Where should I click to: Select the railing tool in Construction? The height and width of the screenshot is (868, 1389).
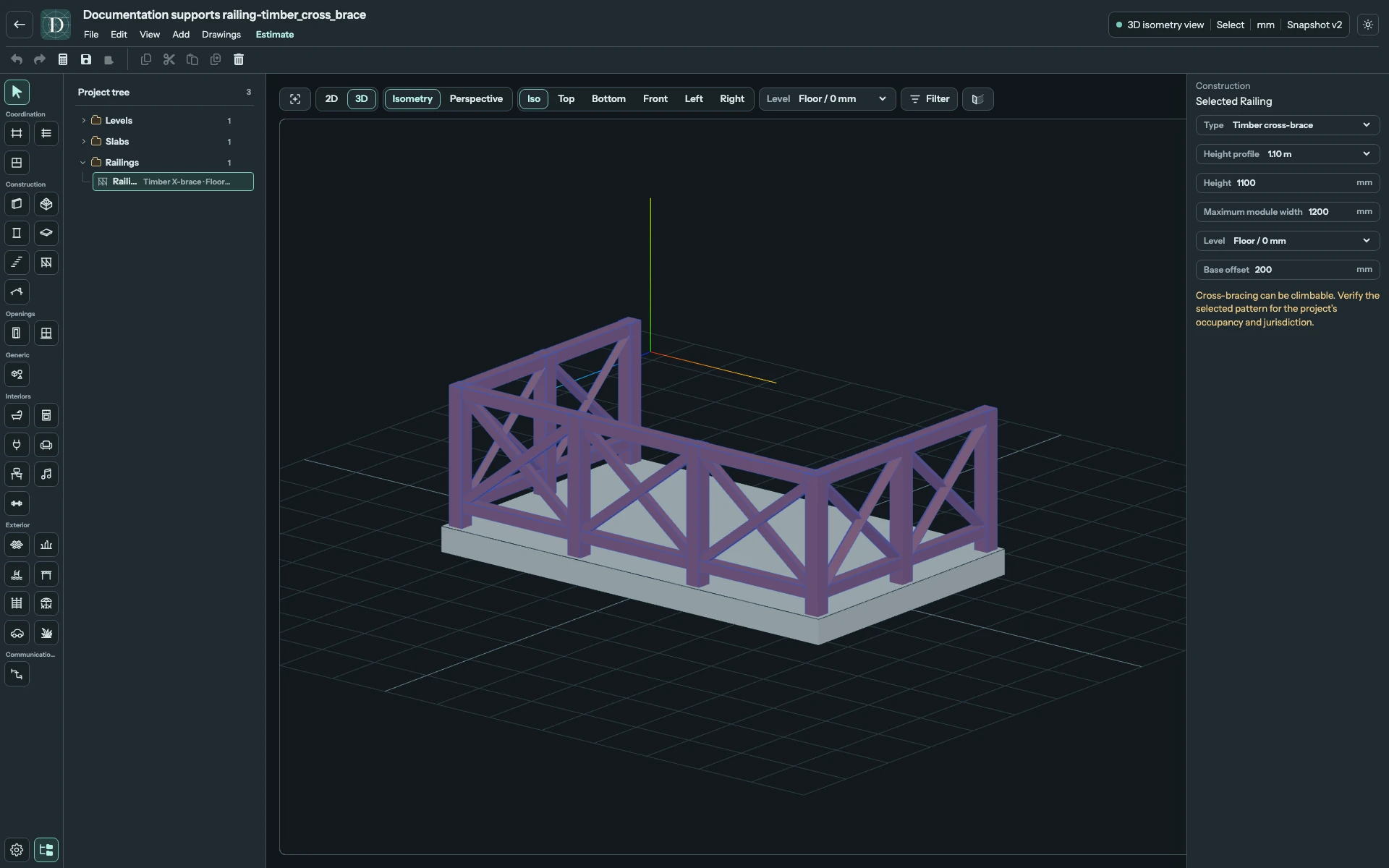(x=46, y=263)
